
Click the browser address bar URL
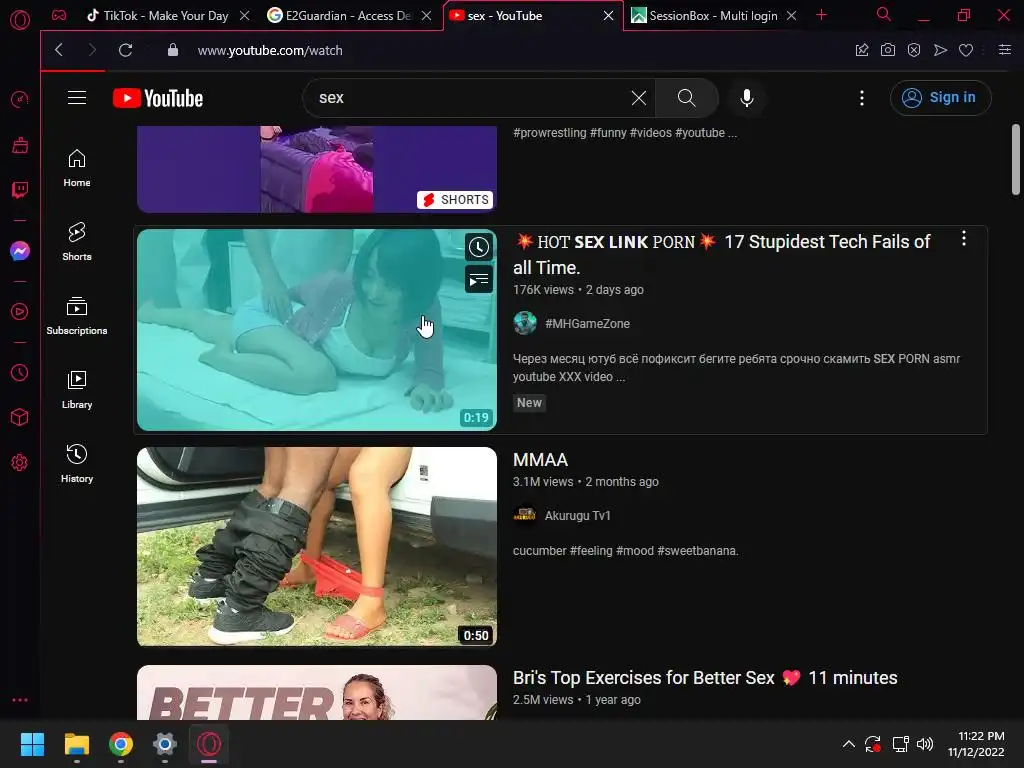click(270, 50)
